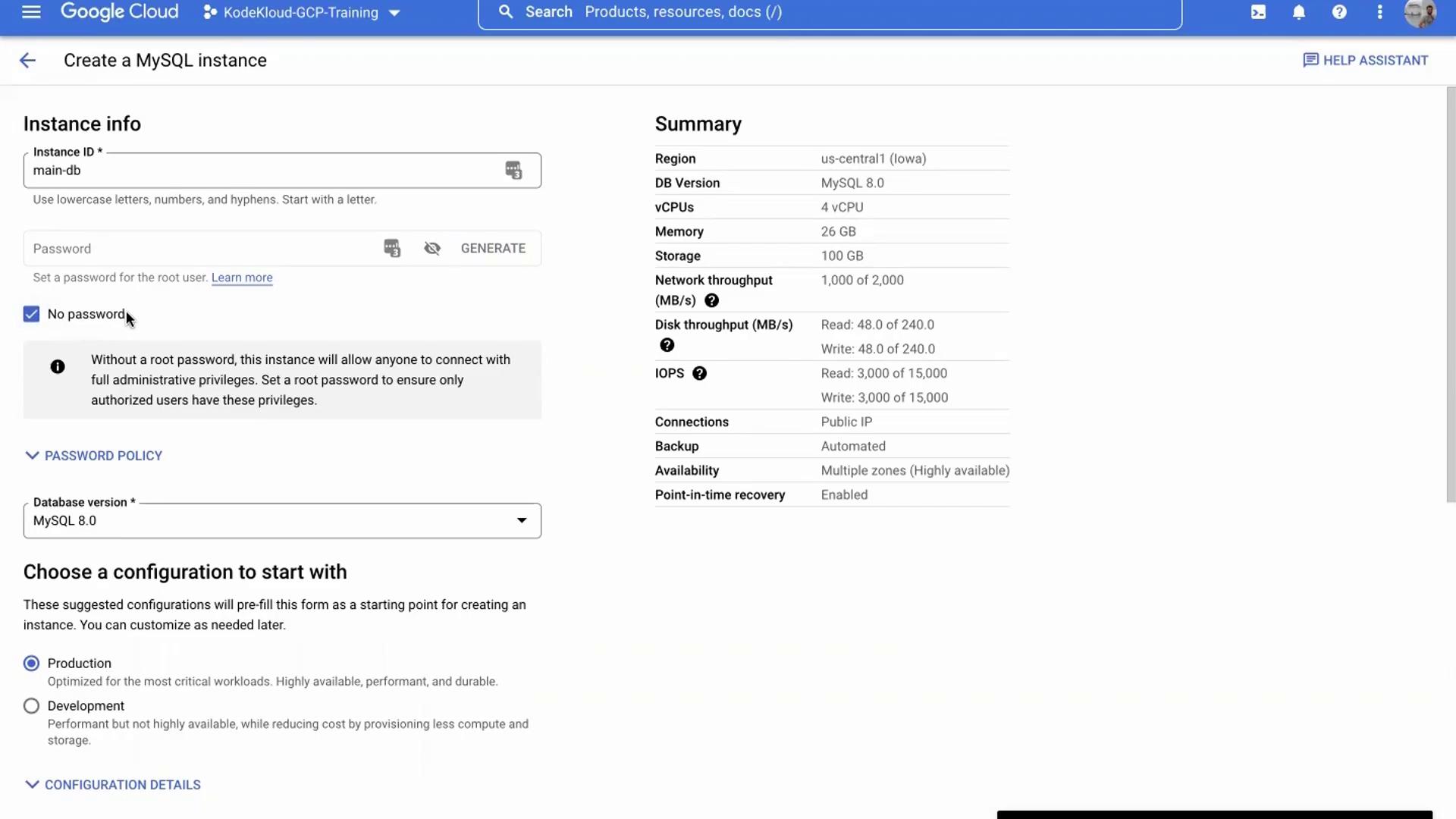
Task: Open the Database version dropdown
Action: coord(282,521)
